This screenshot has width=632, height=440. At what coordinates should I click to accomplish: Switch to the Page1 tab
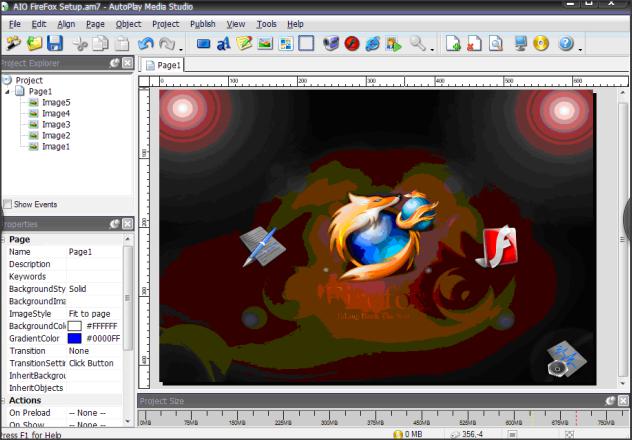(163, 65)
